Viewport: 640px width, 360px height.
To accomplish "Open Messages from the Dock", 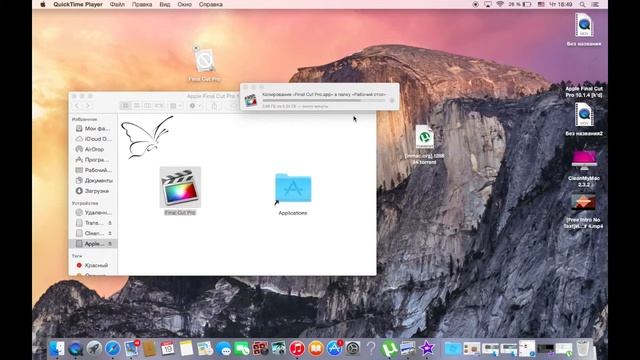I will pos(223,349).
